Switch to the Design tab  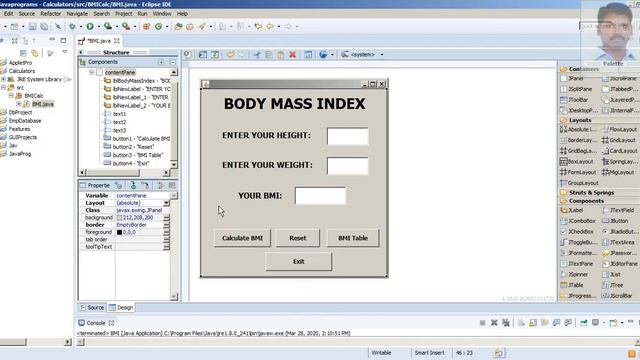121,307
